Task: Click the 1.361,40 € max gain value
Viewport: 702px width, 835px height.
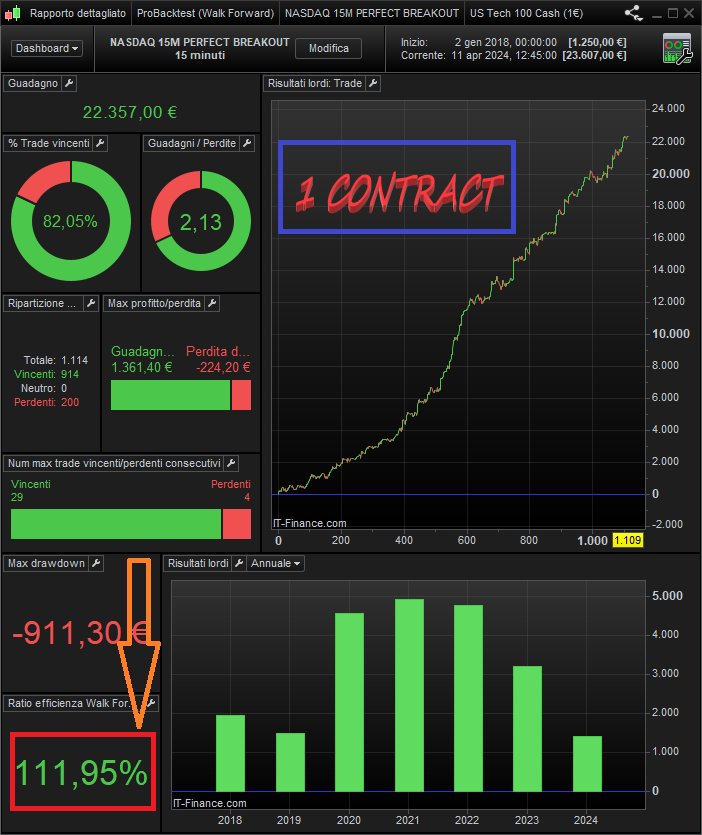Action: tap(142, 367)
